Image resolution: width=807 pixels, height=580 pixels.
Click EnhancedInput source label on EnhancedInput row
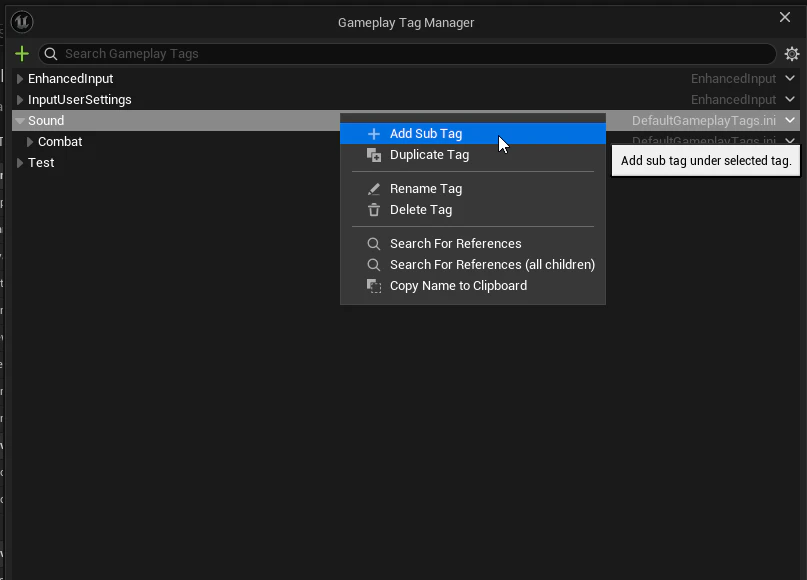pos(733,79)
